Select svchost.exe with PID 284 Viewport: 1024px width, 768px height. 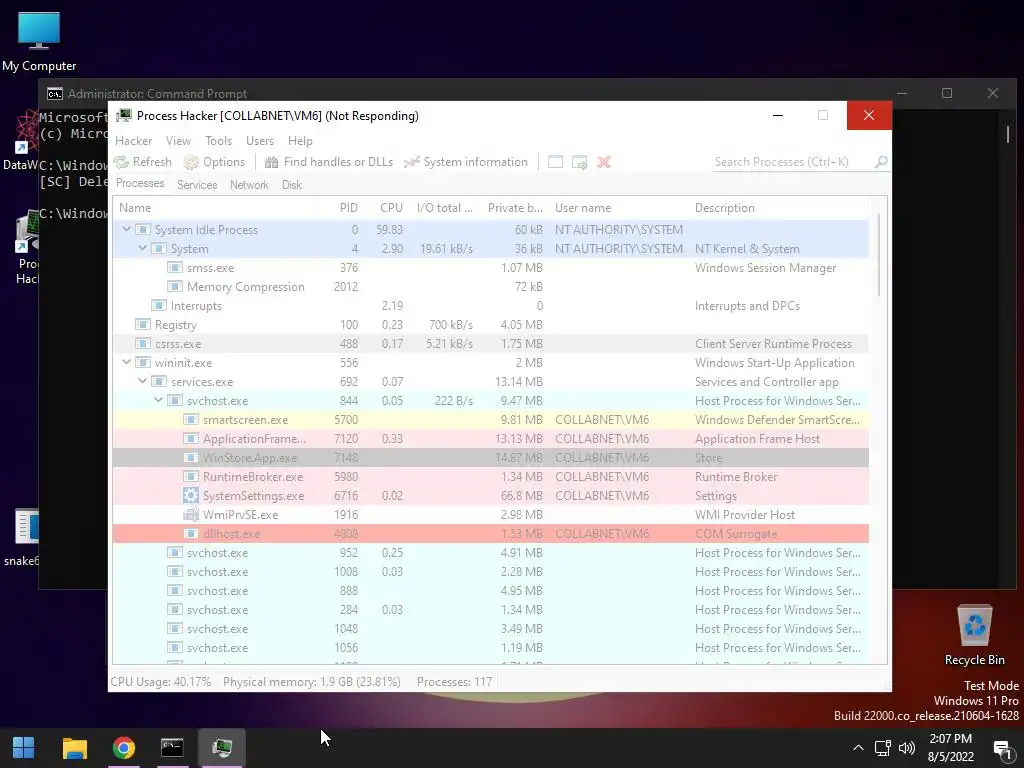pyautogui.click(x=491, y=609)
